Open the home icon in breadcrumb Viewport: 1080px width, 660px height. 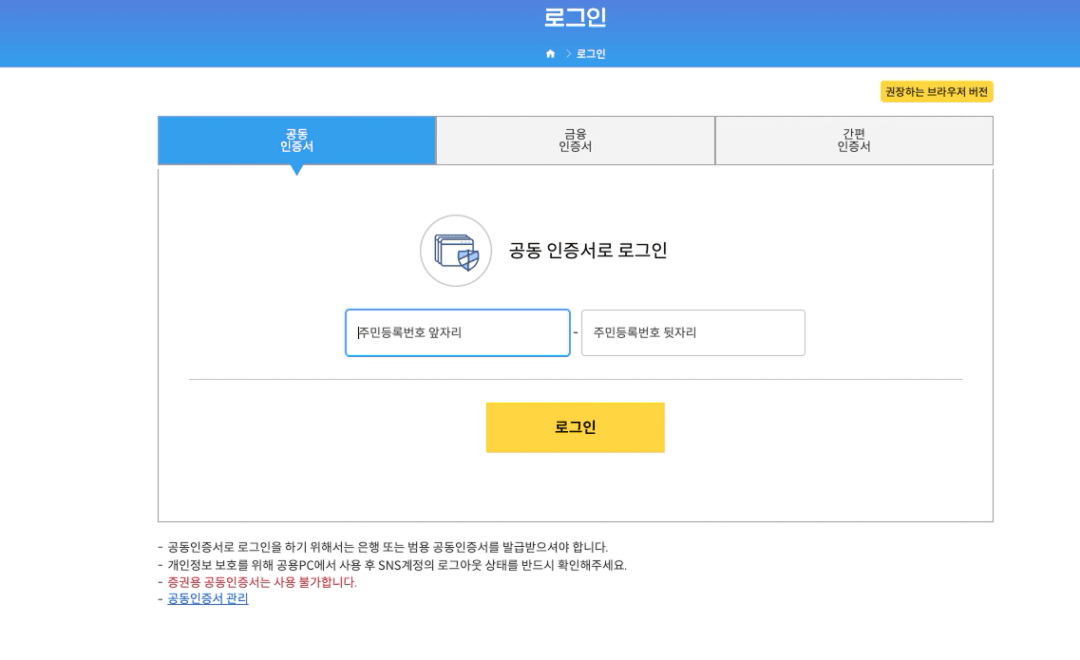coord(550,54)
